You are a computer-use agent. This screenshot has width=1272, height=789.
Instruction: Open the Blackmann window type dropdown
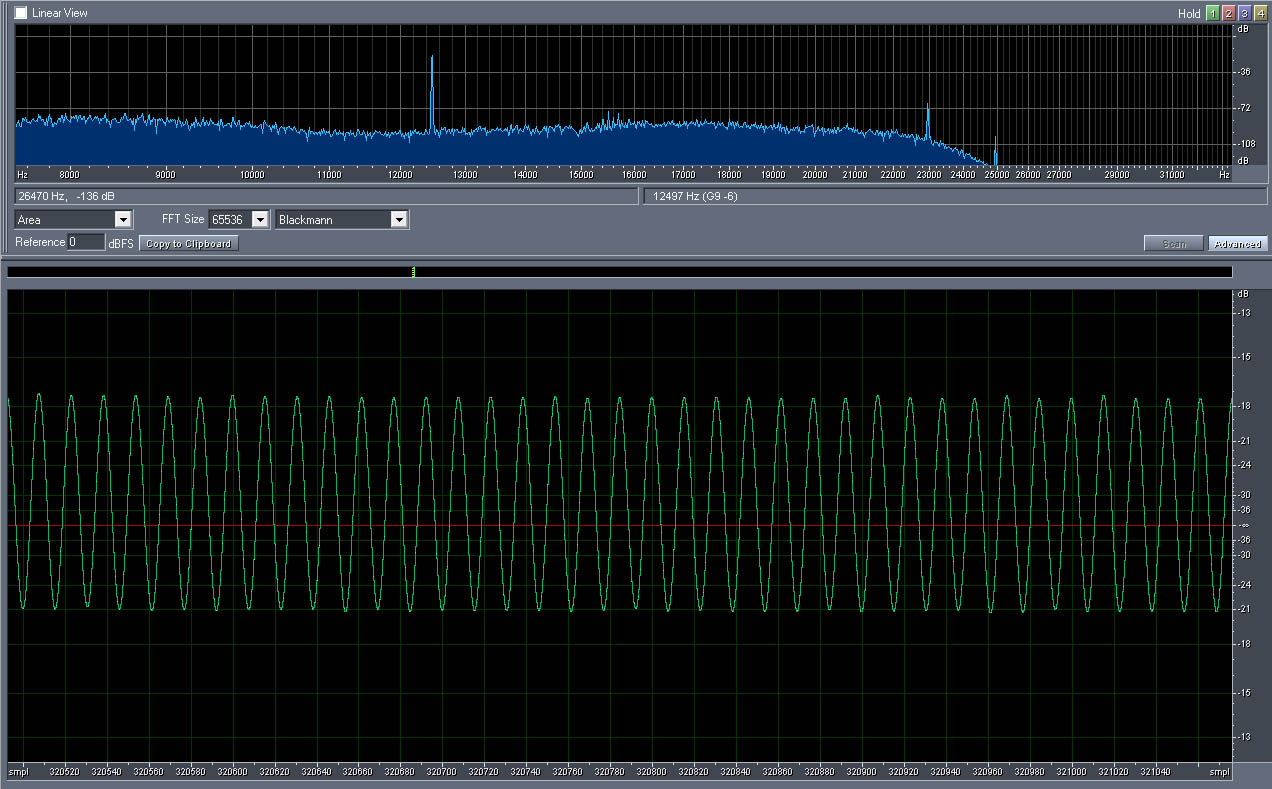pos(398,219)
